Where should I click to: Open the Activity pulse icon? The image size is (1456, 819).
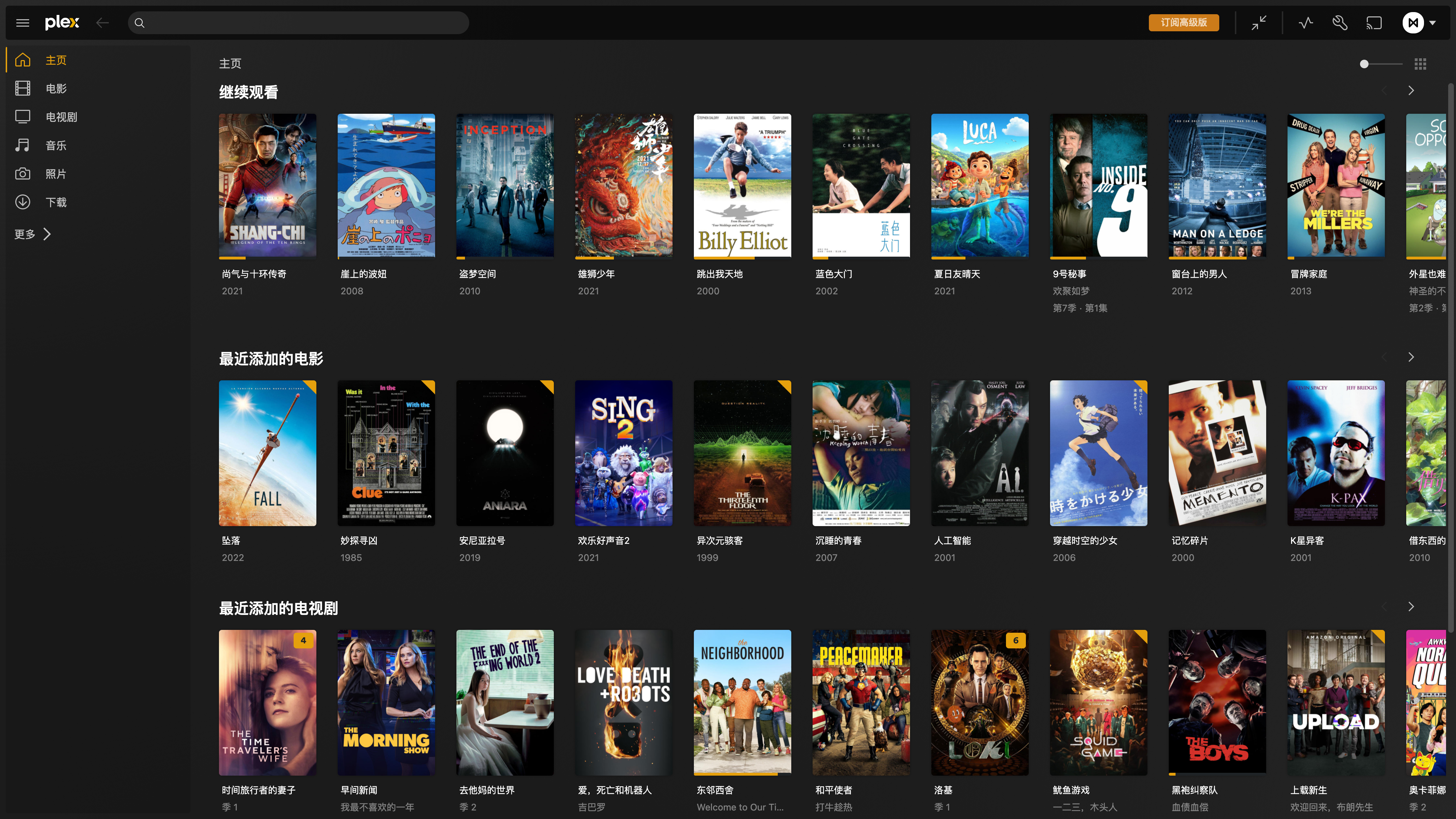click(x=1306, y=23)
